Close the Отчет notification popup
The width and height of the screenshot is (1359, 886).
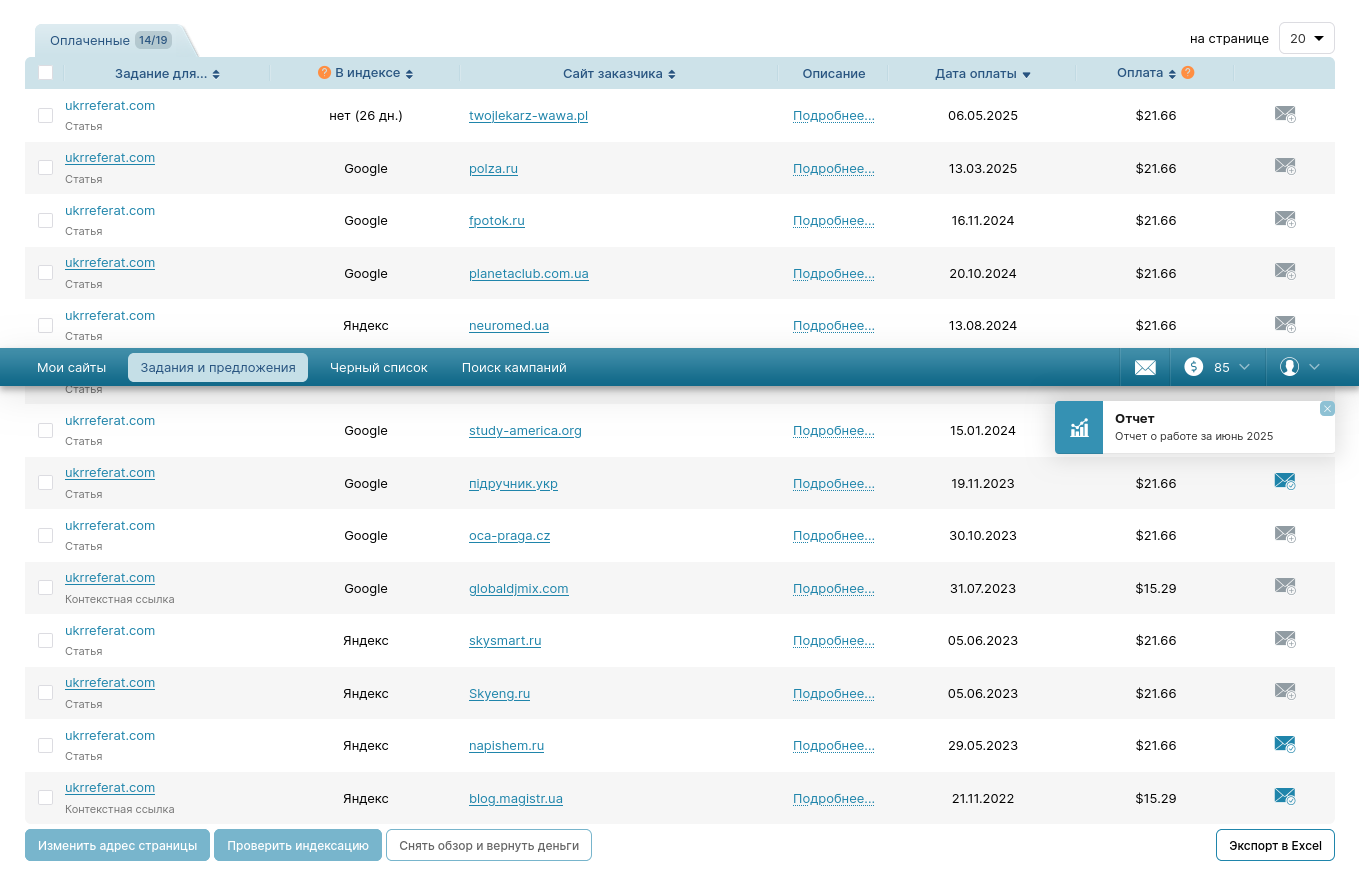1327,408
